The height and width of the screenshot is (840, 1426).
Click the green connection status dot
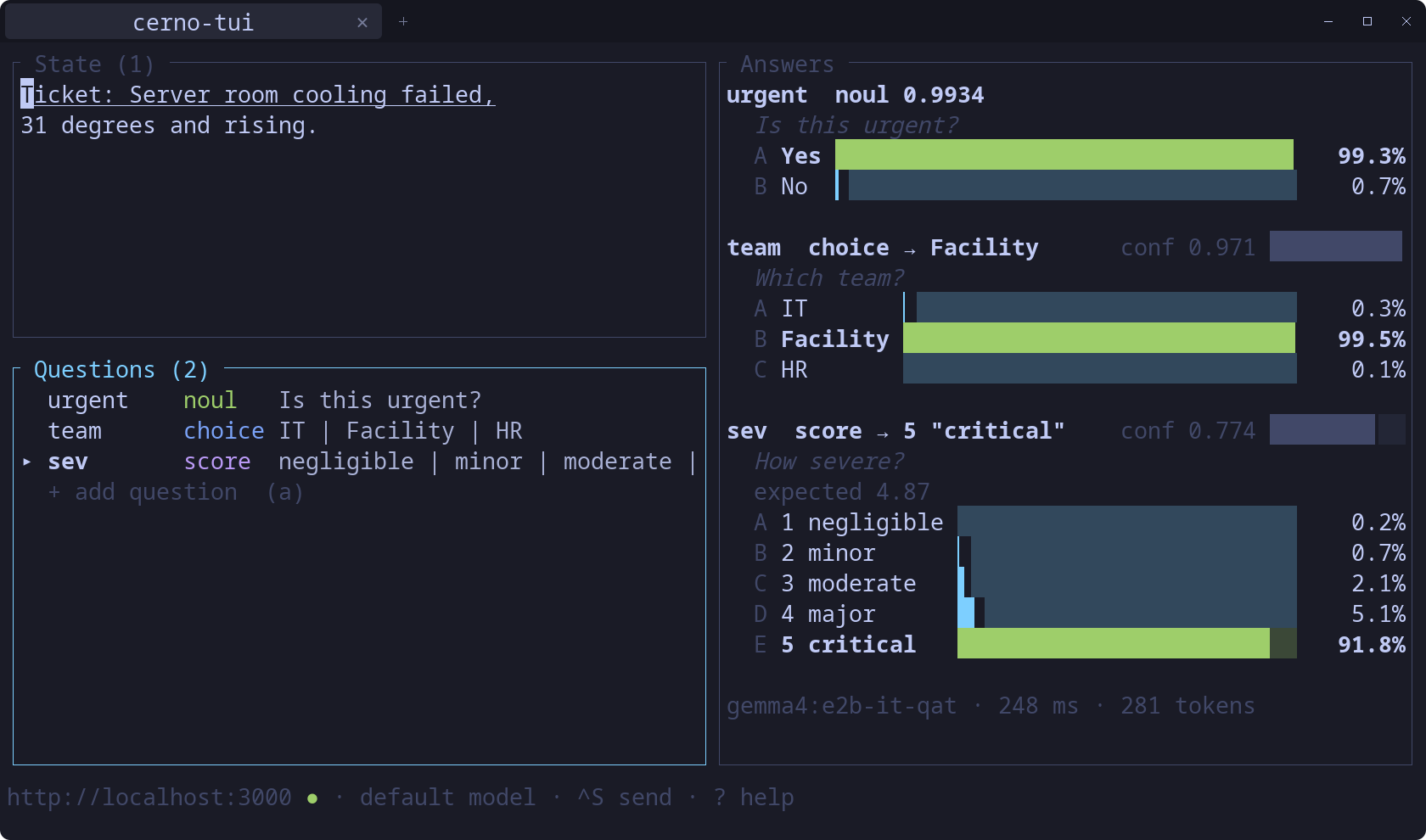point(312,798)
